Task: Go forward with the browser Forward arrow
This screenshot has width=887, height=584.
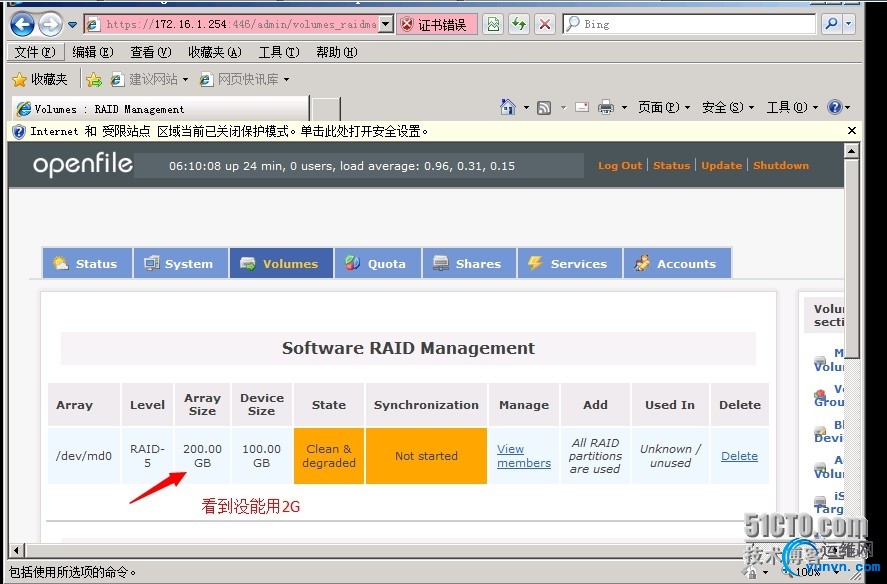Action: click(51, 24)
